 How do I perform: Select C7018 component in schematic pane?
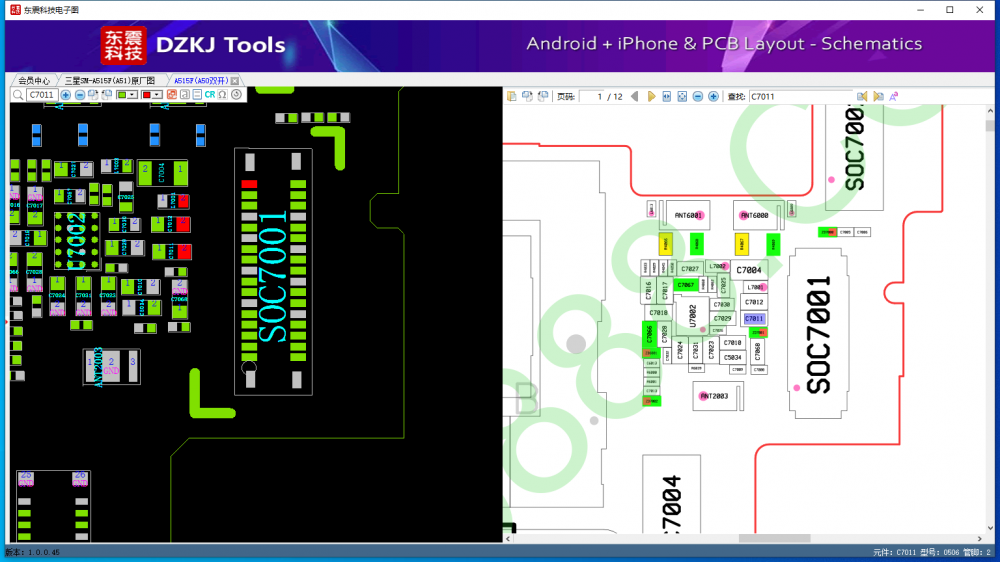click(658, 313)
